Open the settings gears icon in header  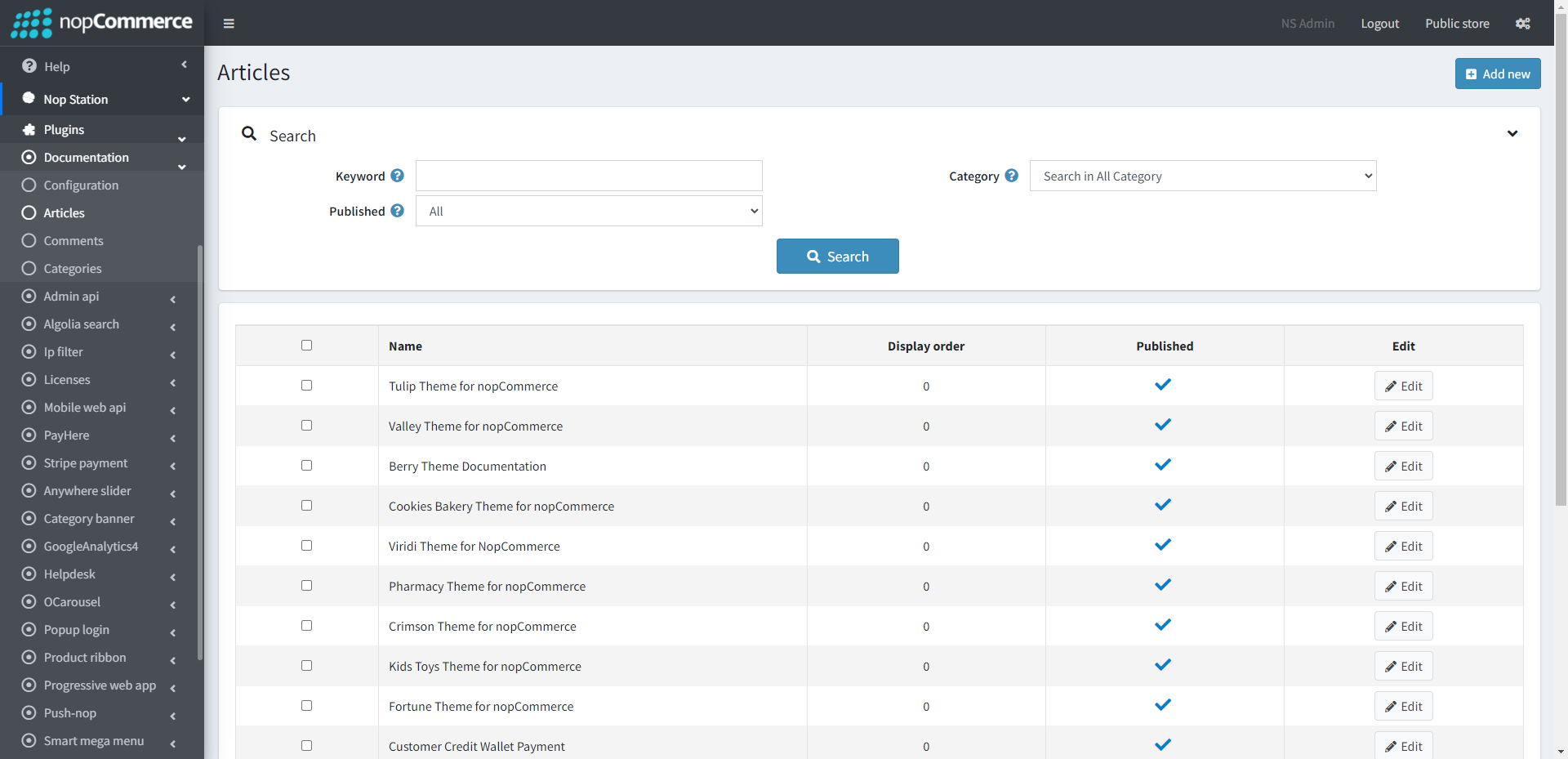pyautogui.click(x=1523, y=24)
